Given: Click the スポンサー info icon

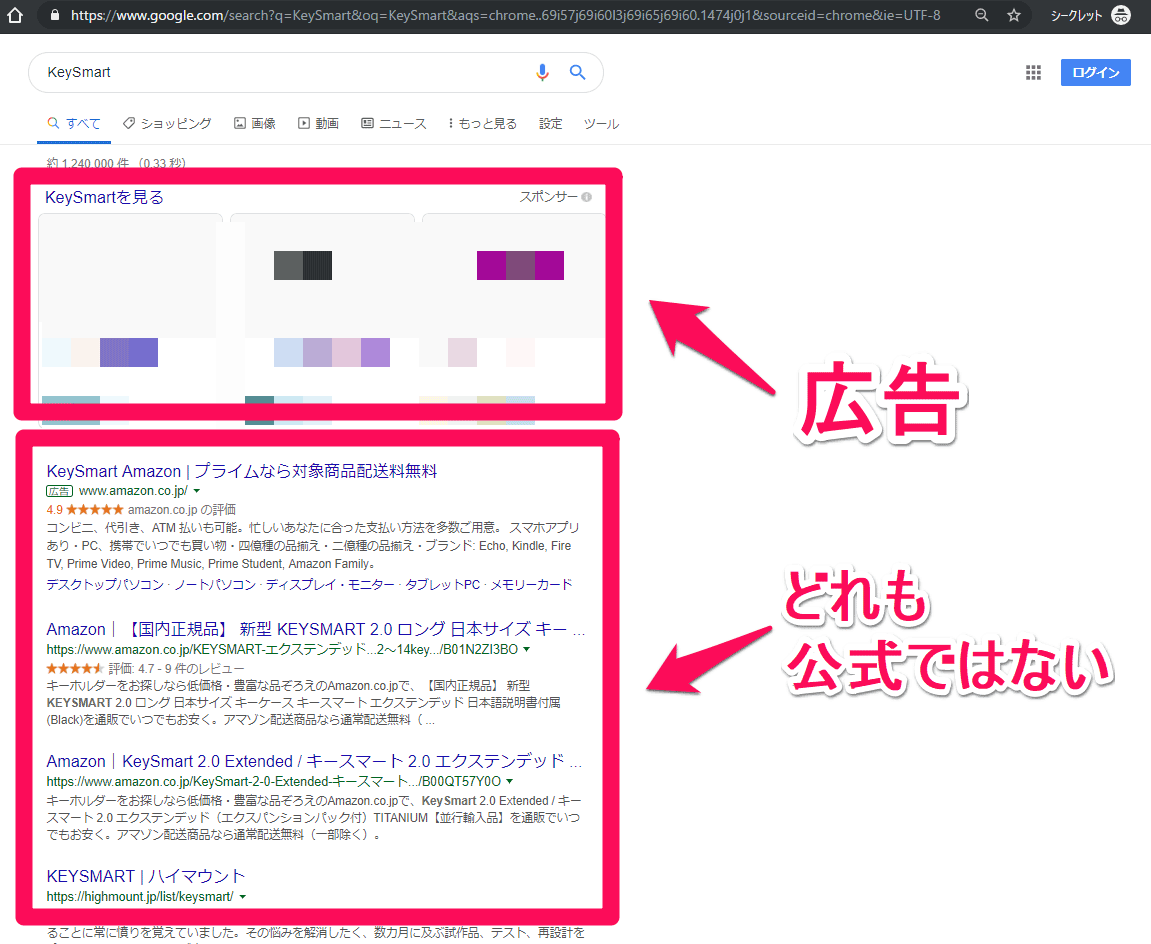Looking at the screenshot, I should click(x=587, y=197).
